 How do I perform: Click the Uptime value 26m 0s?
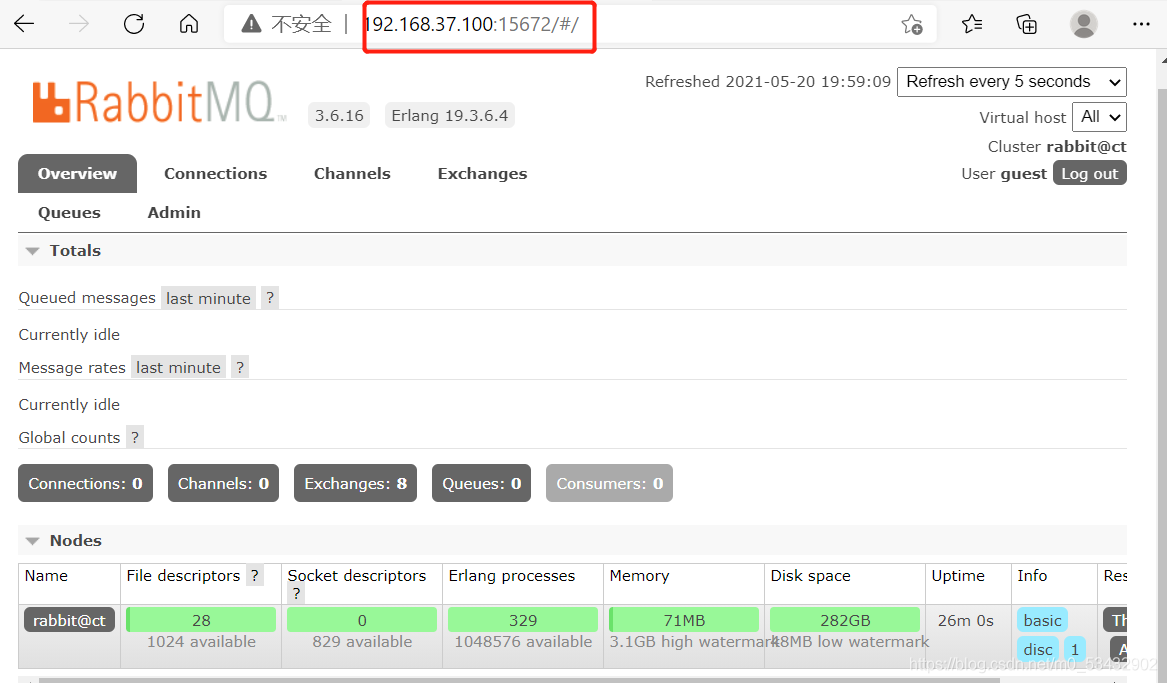(965, 621)
